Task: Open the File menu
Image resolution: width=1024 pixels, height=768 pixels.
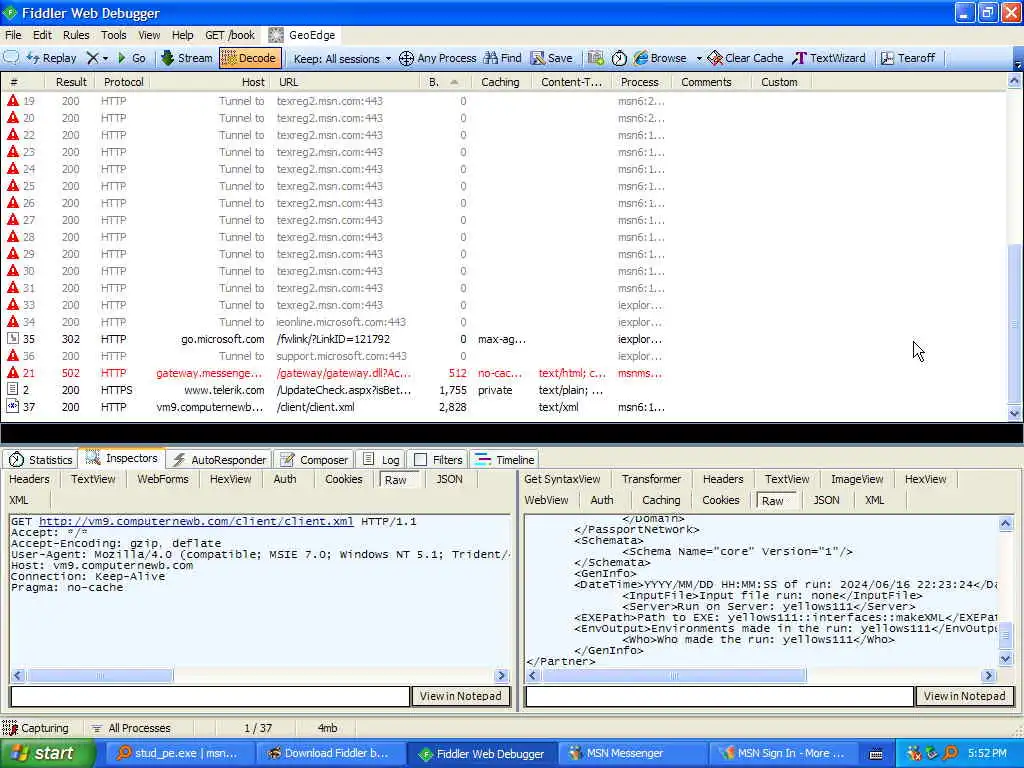Action: (13, 35)
